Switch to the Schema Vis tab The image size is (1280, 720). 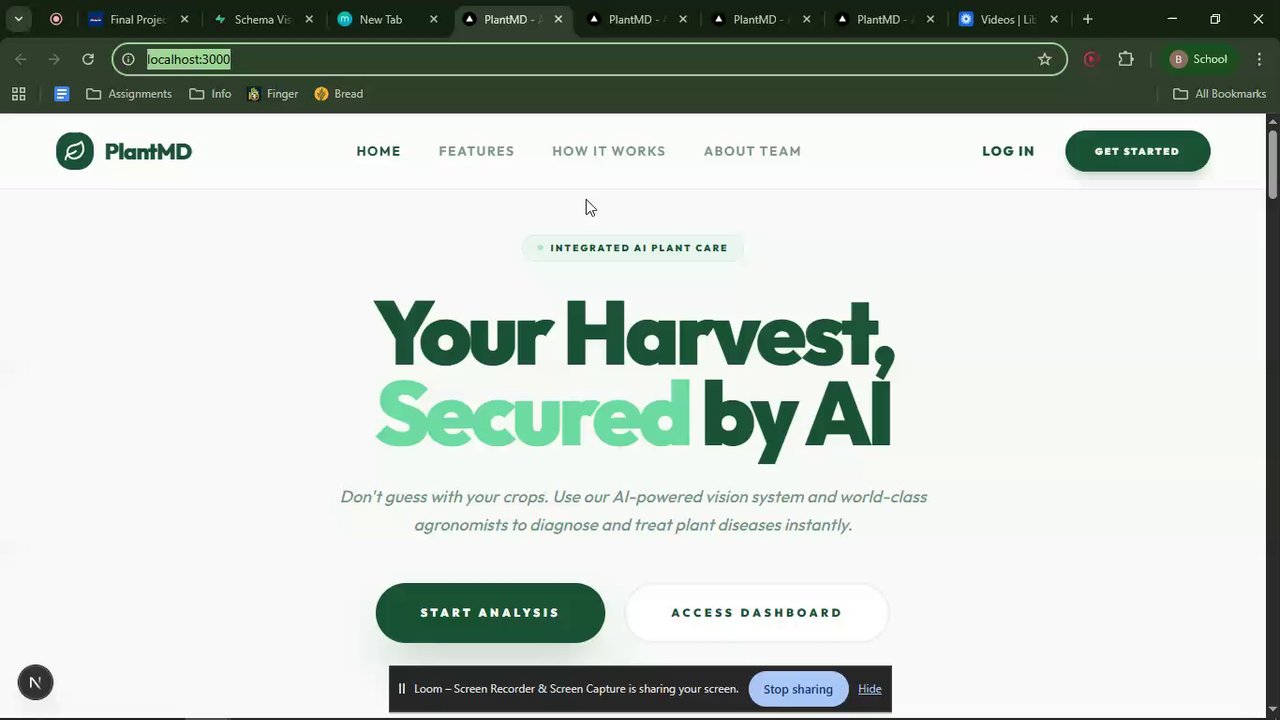(x=262, y=19)
